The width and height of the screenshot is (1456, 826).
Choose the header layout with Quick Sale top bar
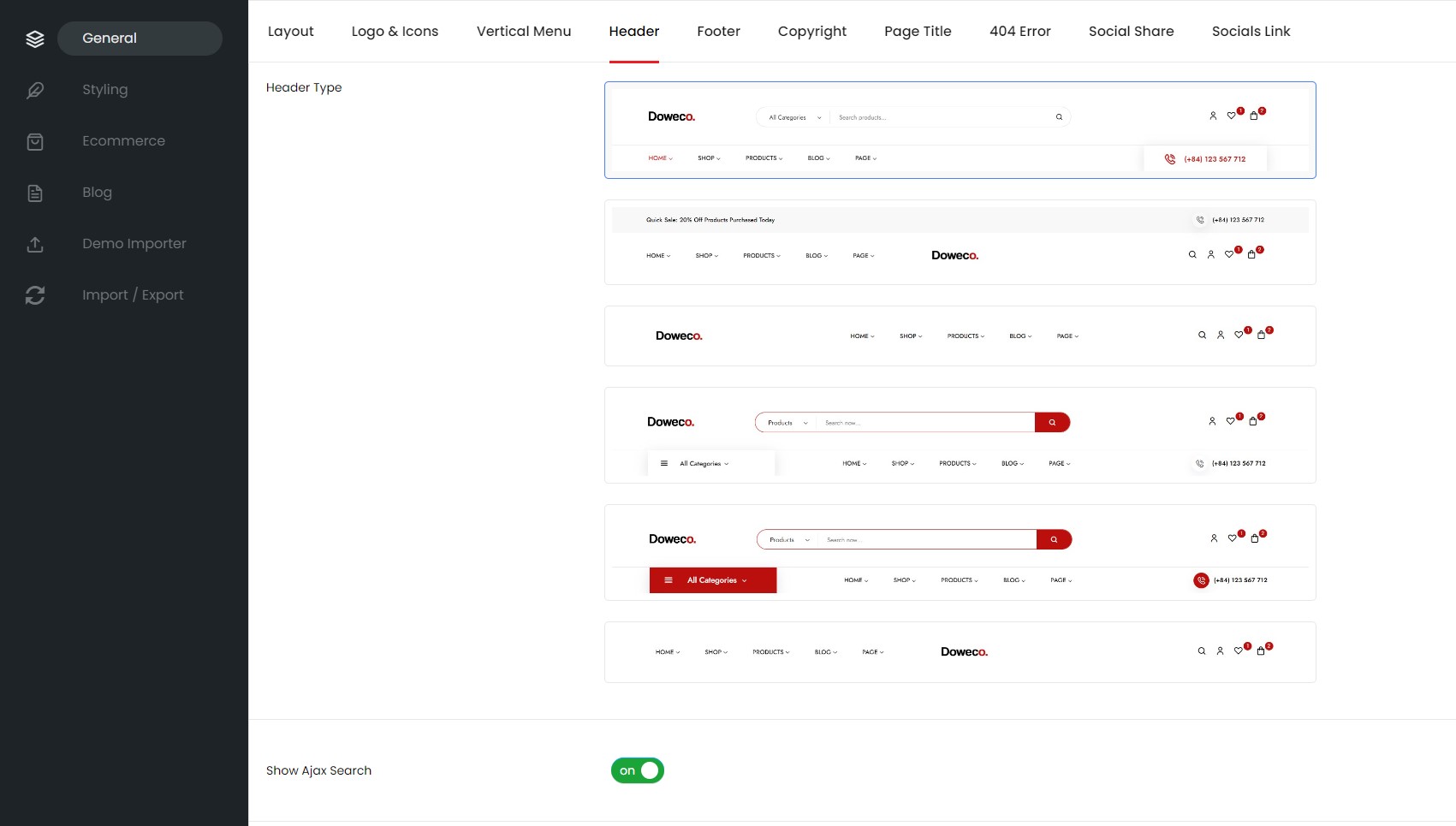pos(960,242)
